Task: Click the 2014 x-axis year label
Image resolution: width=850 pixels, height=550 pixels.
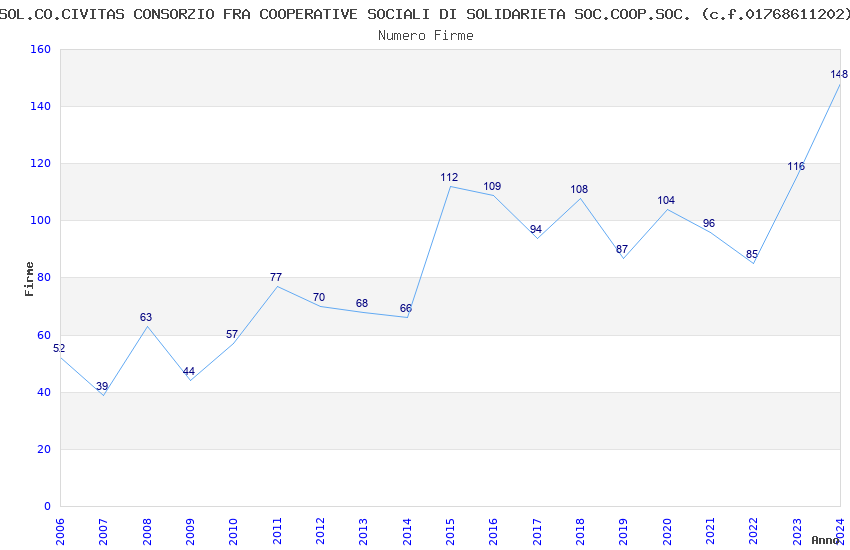Action: pyautogui.click(x=407, y=532)
